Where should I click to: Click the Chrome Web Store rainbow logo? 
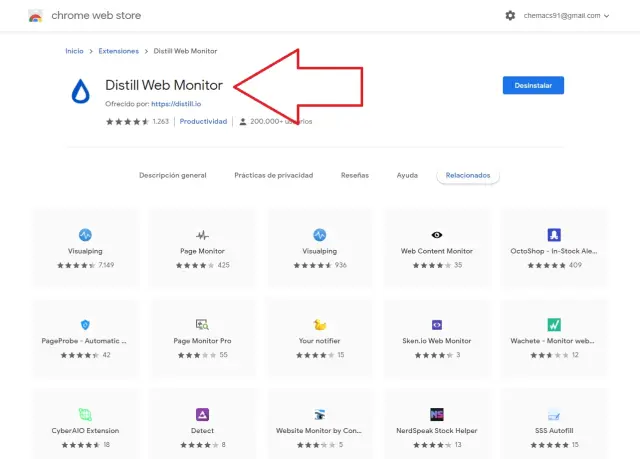(35, 16)
